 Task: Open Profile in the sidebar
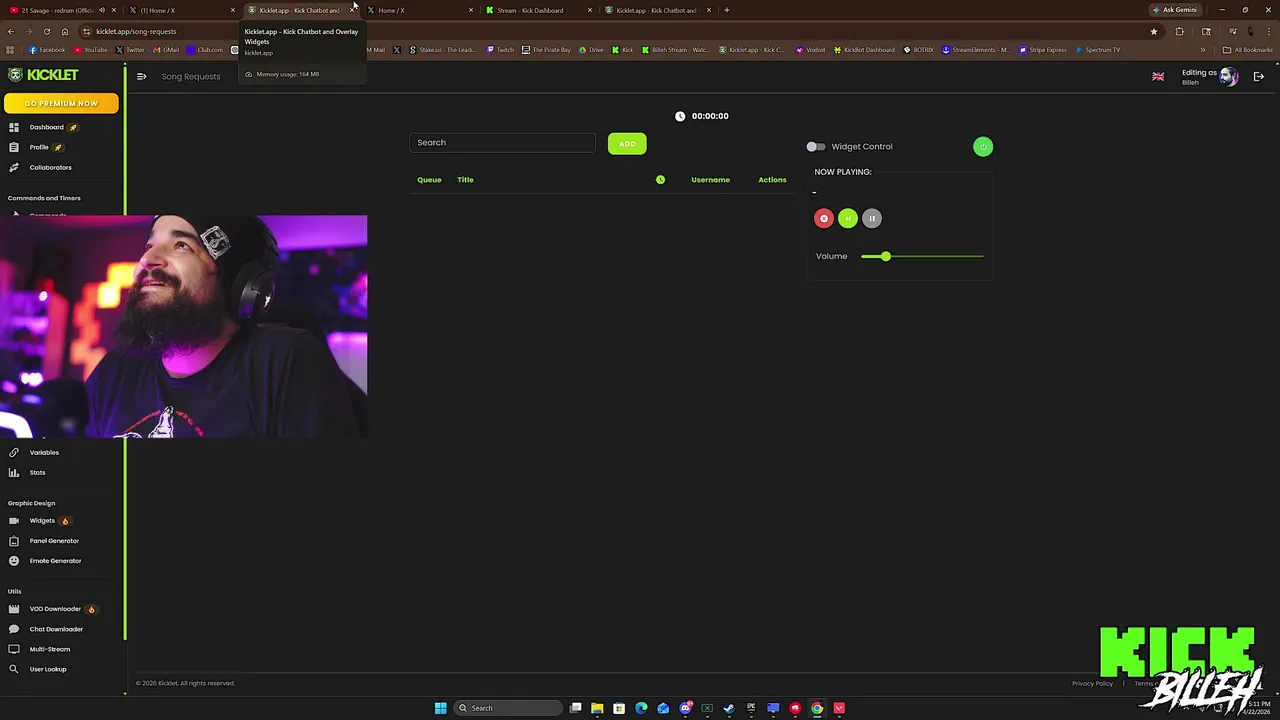[39, 147]
